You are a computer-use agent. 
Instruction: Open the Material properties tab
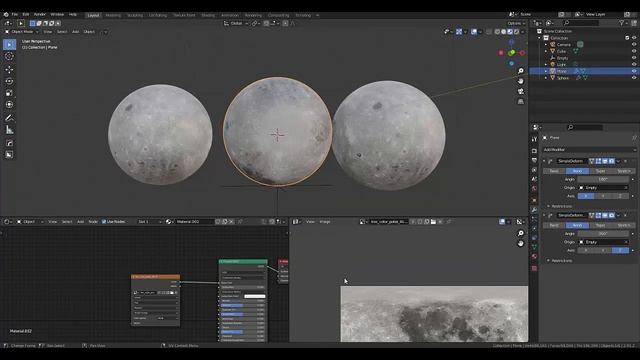534,256
